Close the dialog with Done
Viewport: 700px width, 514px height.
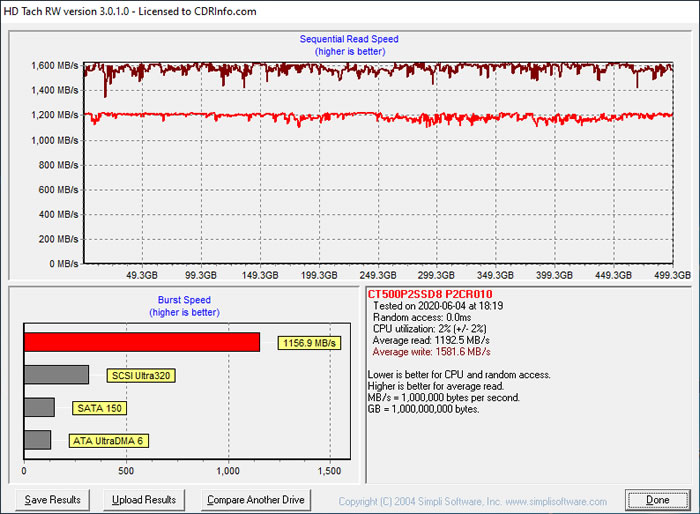(x=656, y=499)
